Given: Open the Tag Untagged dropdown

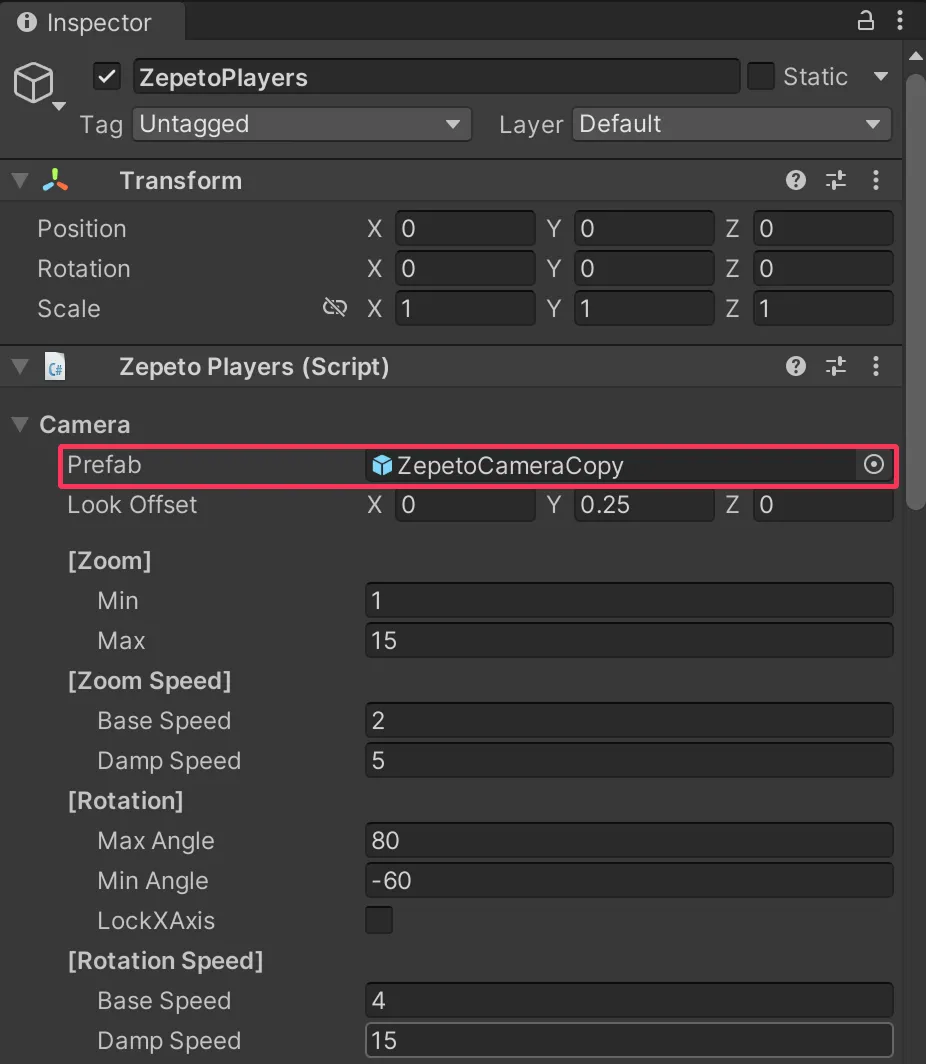Looking at the screenshot, I should (x=302, y=124).
